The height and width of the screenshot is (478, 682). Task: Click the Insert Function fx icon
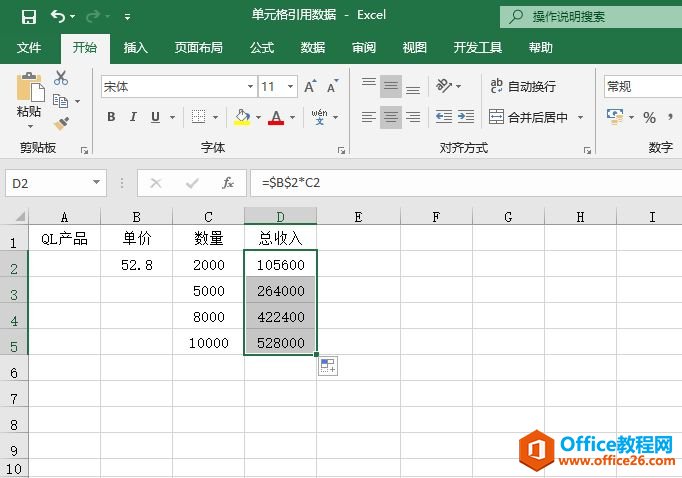tap(228, 183)
